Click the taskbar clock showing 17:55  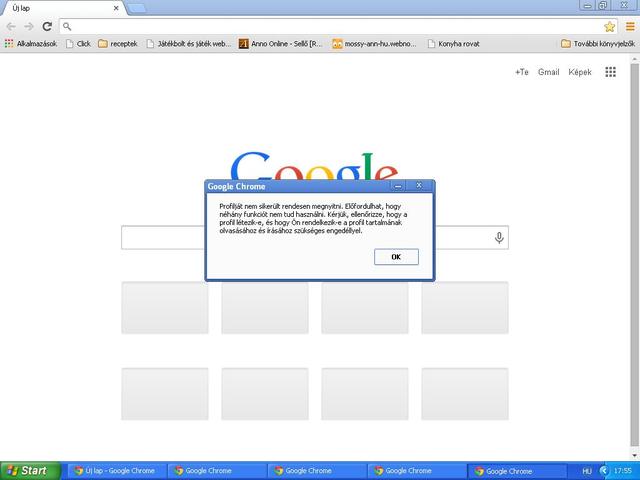click(x=622, y=471)
